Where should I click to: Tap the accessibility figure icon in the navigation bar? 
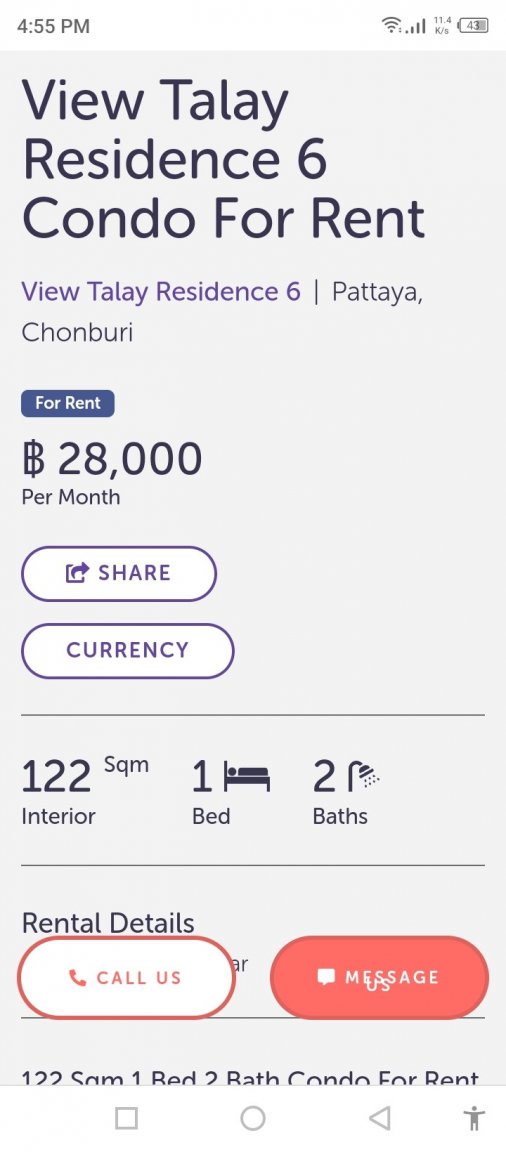coord(474,1118)
